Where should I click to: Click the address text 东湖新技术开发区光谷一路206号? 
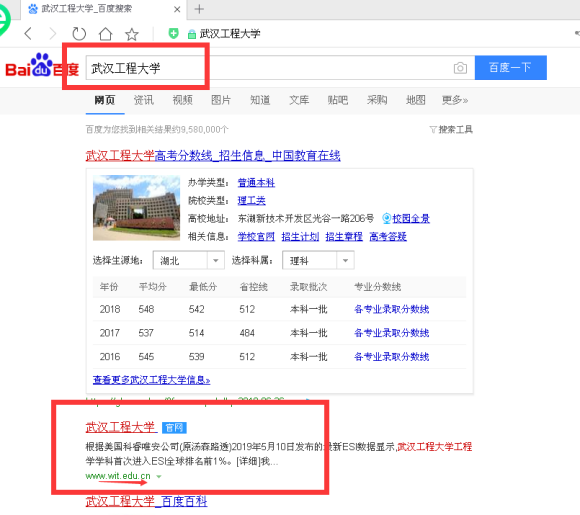pyautogui.click(x=306, y=218)
